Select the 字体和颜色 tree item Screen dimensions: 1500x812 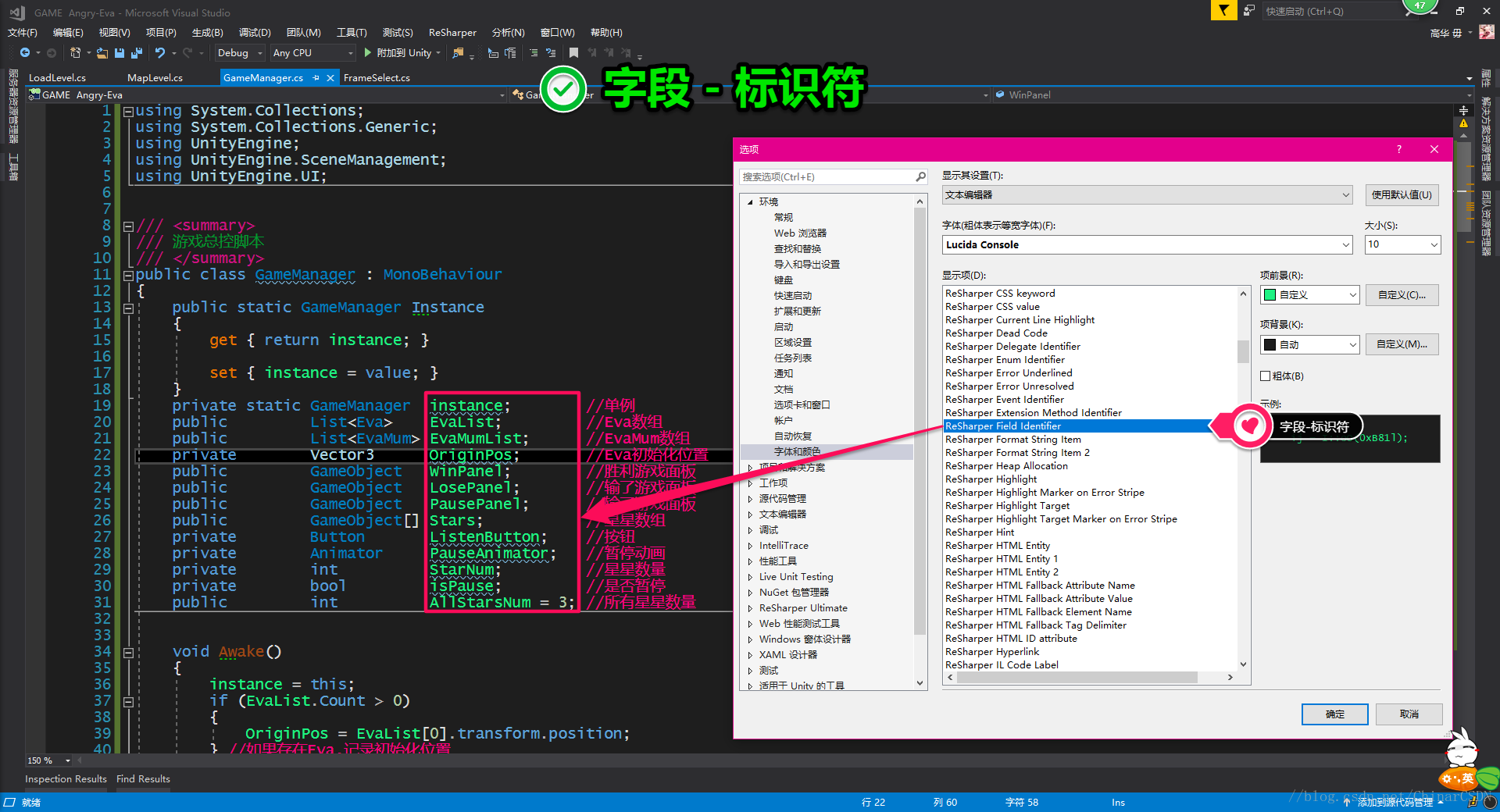tap(797, 451)
